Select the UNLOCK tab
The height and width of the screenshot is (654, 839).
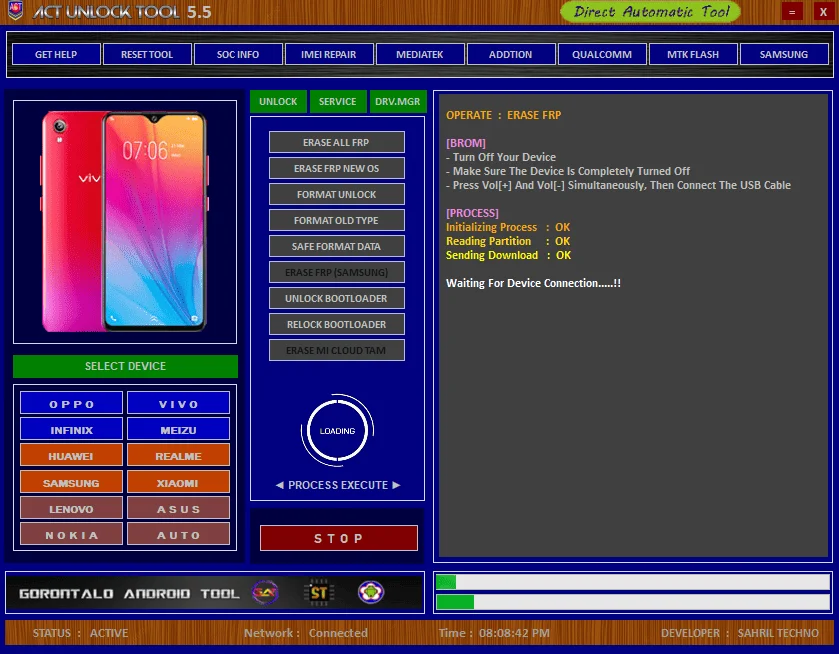(278, 101)
